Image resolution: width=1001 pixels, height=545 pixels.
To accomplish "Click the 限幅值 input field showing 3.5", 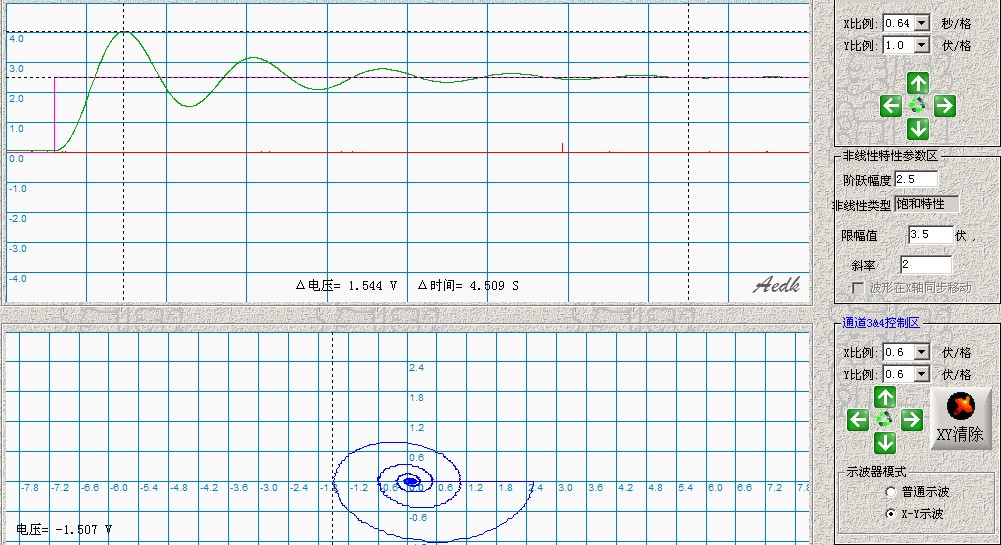I will (929, 235).
